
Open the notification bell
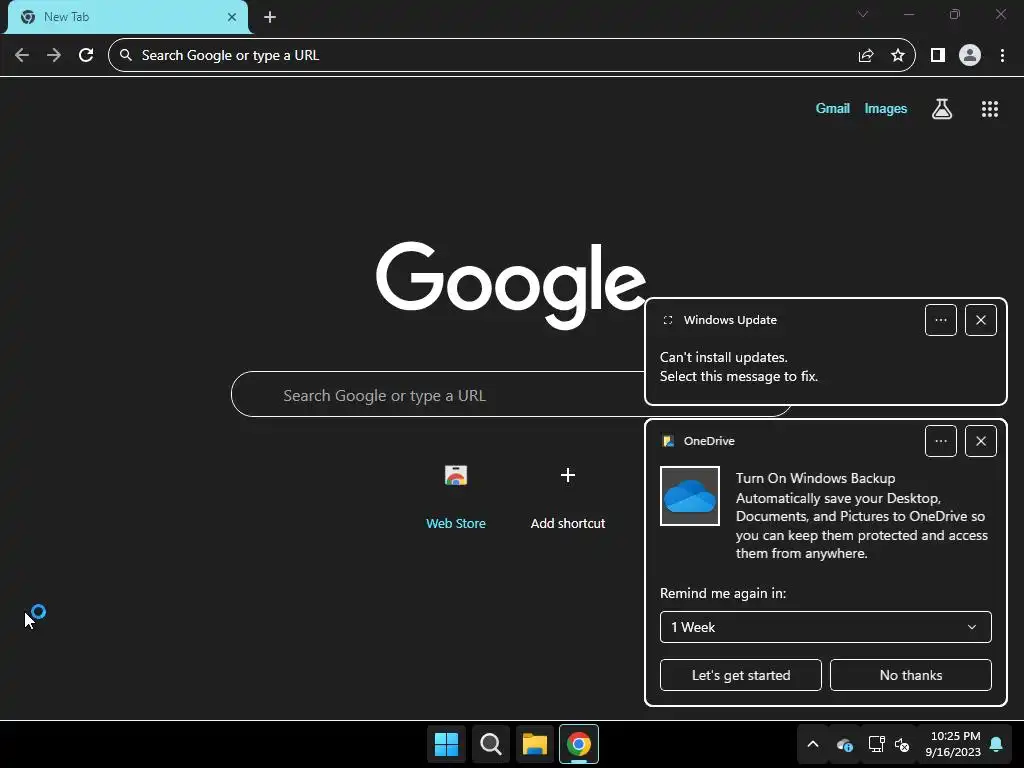pyautogui.click(x=997, y=744)
